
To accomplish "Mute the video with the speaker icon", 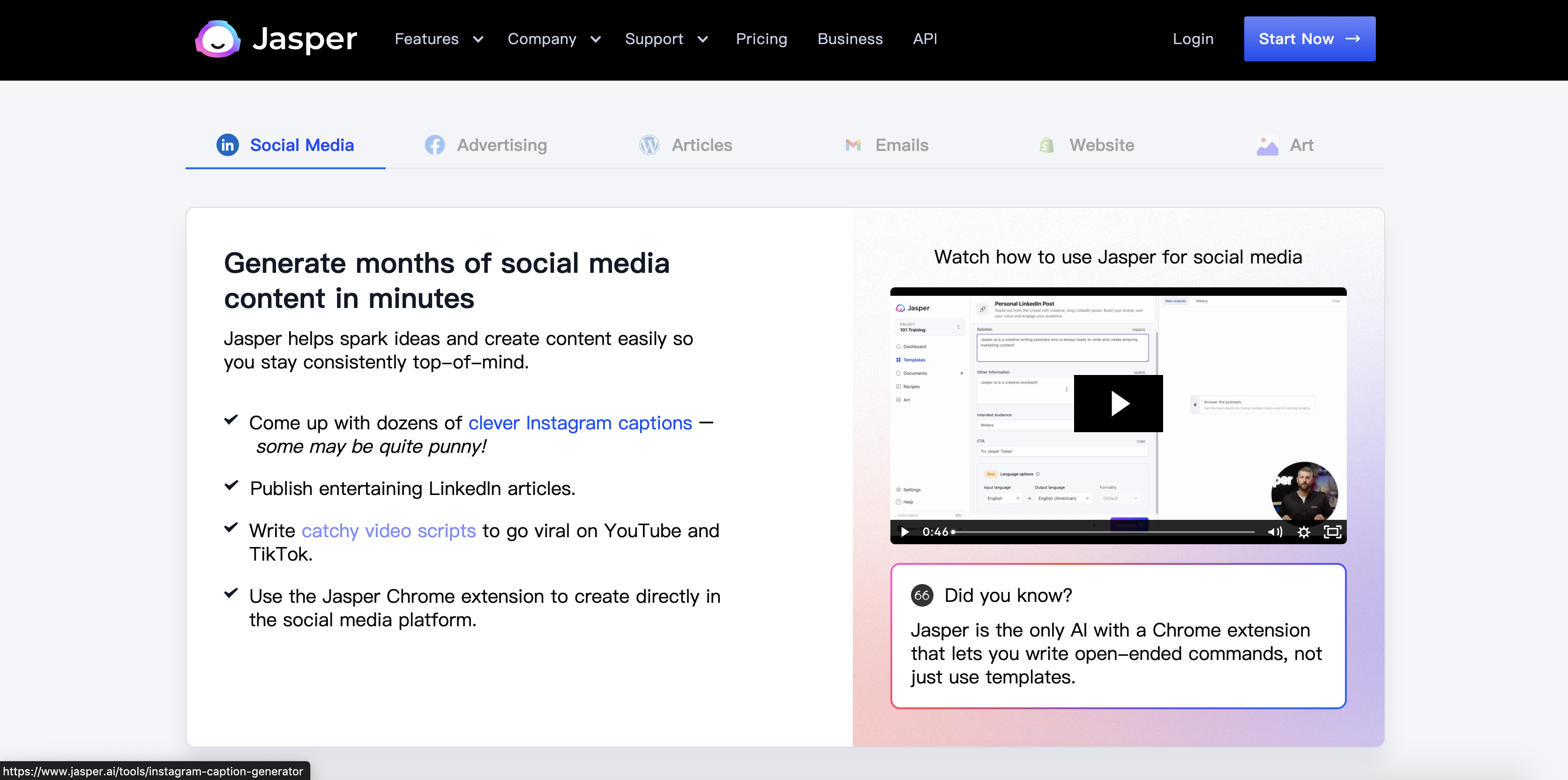I will tap(1275, 532).
